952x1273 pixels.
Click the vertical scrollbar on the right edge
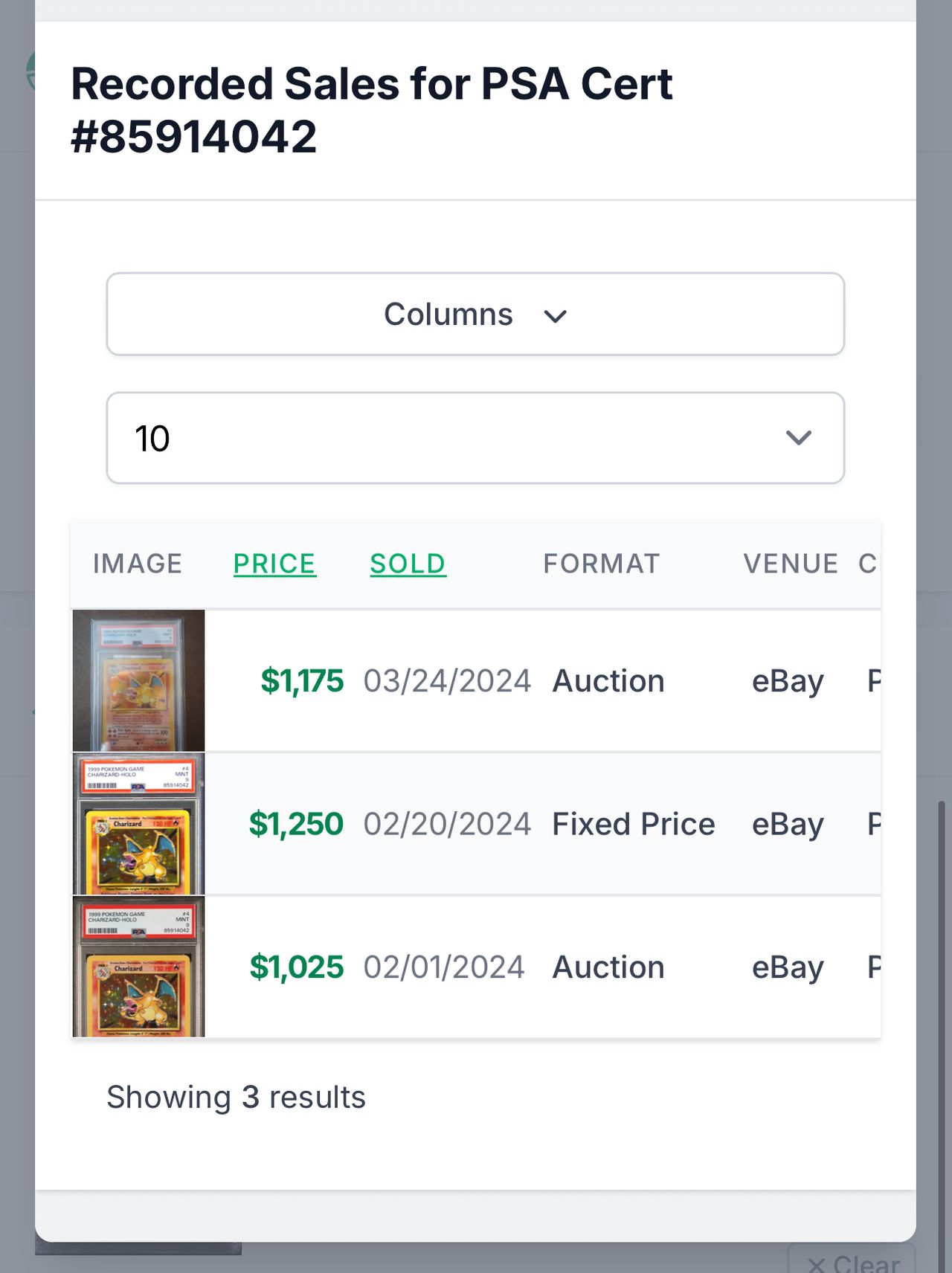[x=941, y=967]
